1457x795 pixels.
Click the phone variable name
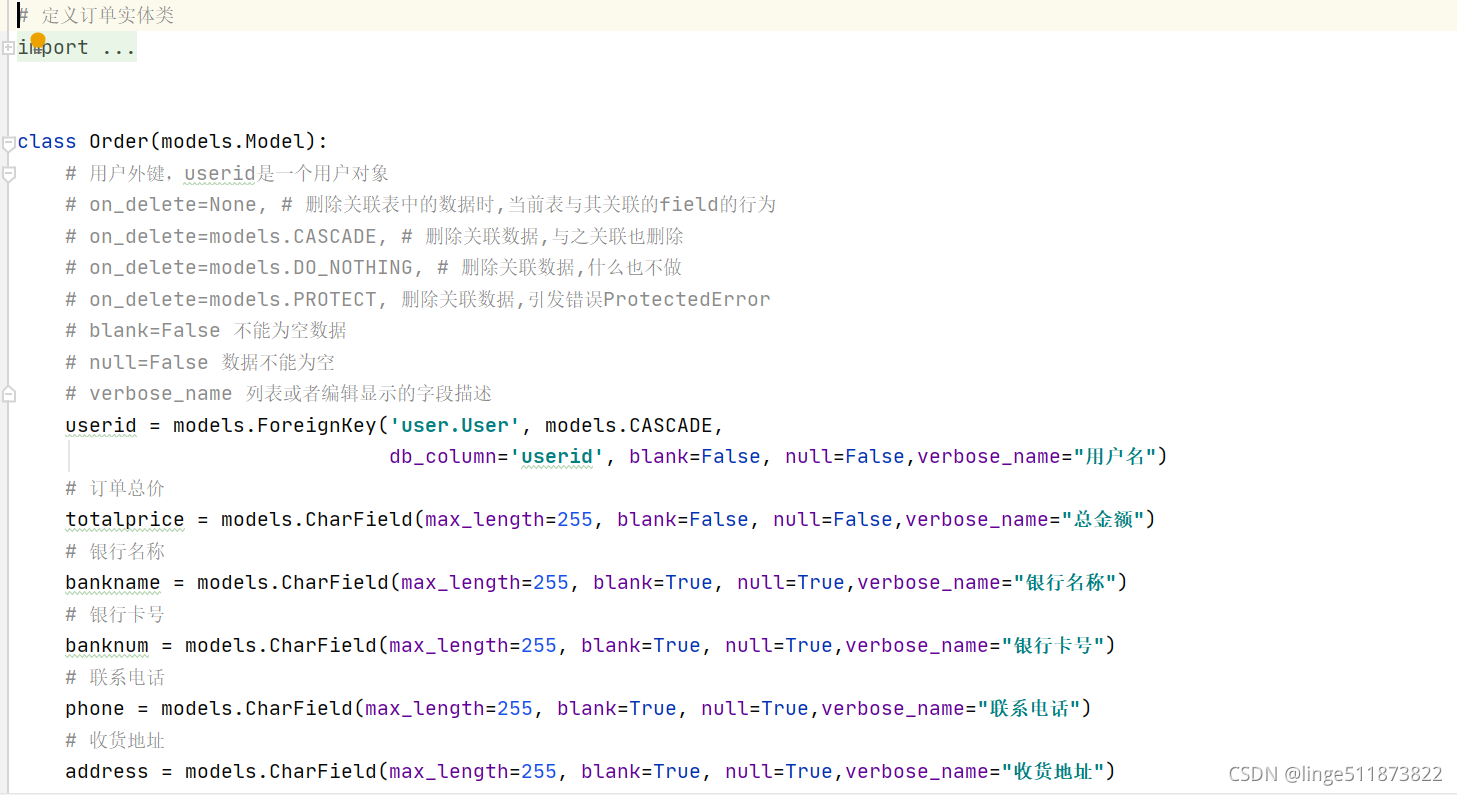(95, 708)
